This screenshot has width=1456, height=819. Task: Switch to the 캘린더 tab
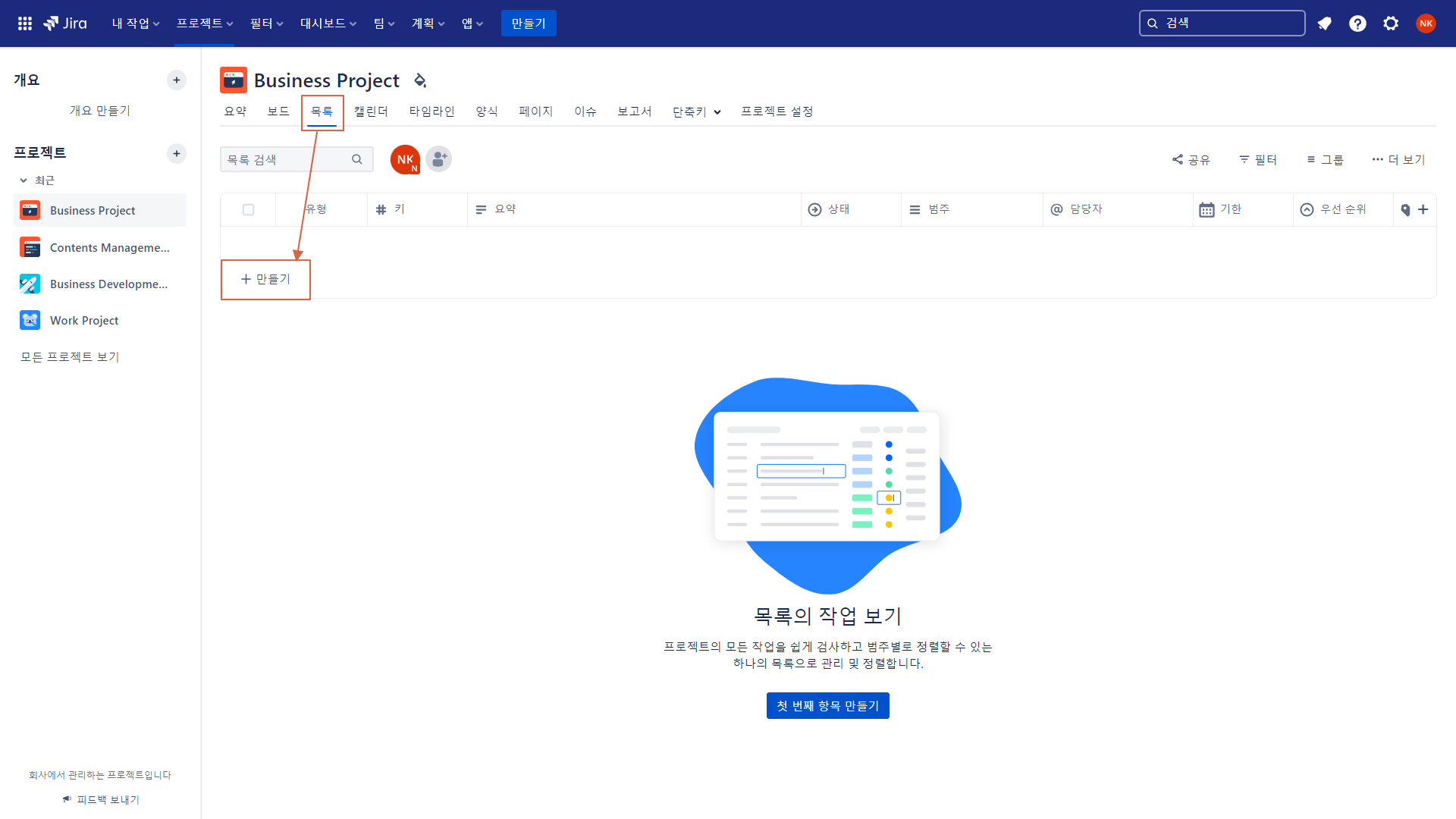(371, 111)
